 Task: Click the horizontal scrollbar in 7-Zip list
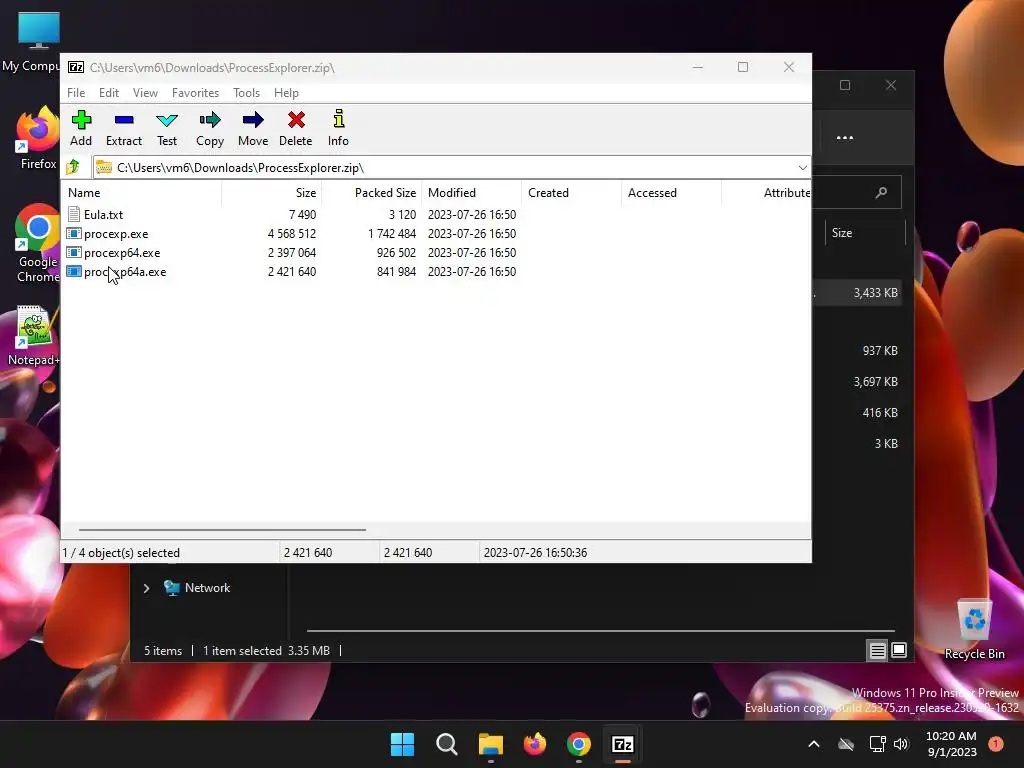(x=222, y=530)
